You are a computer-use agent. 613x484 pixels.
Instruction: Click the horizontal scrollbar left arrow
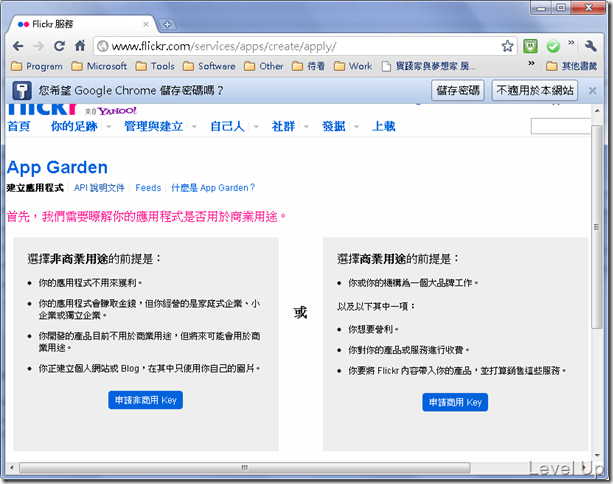[12, 467]
